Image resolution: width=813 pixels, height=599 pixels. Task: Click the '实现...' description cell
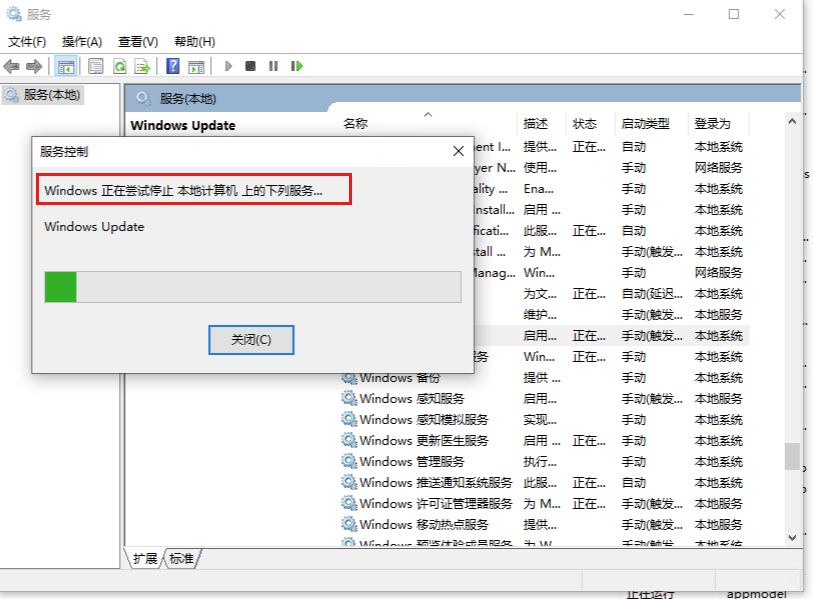pos(540,420)
